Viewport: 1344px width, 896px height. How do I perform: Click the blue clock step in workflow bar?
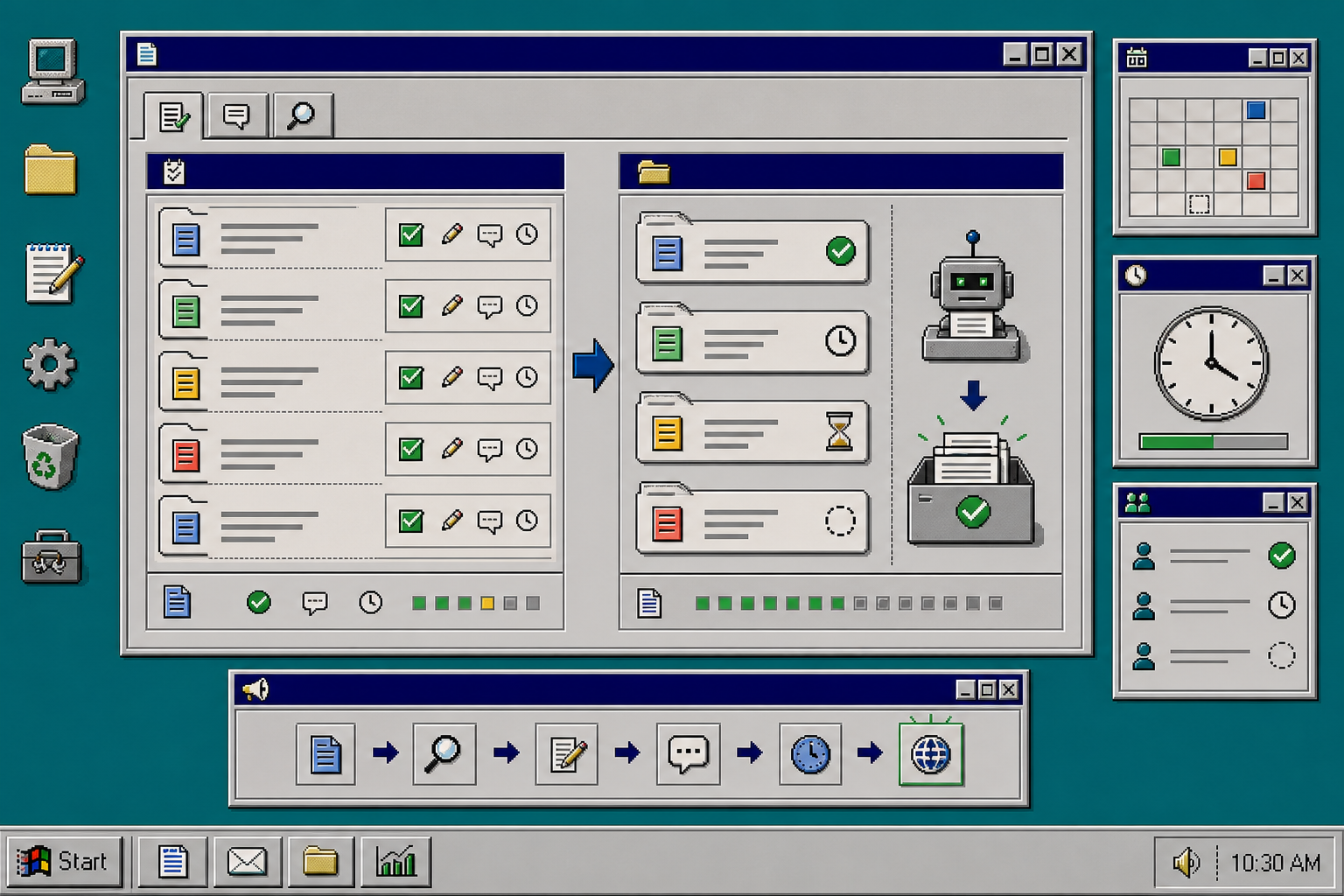[810, 753]
